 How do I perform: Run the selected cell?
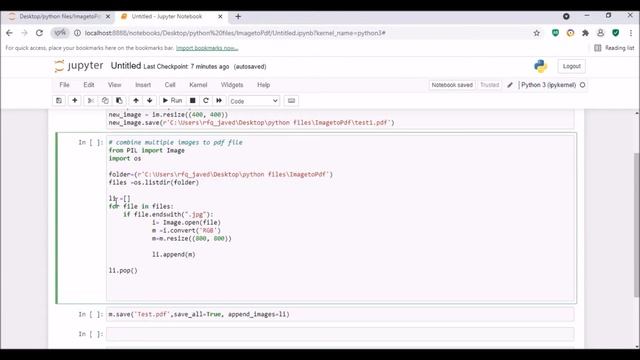[x=172, y=100]
